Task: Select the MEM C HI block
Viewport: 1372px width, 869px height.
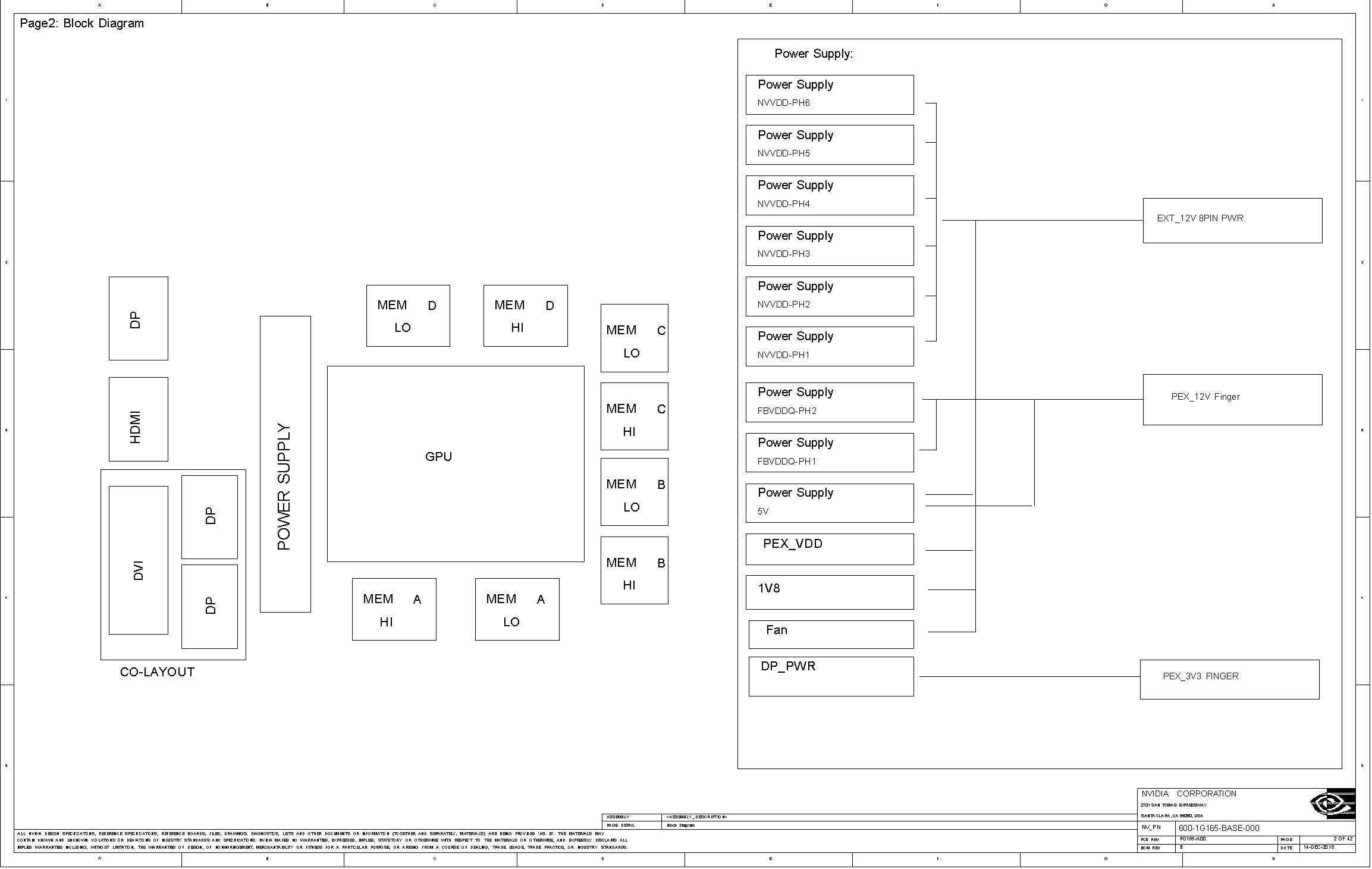Action: click(635, 416)
